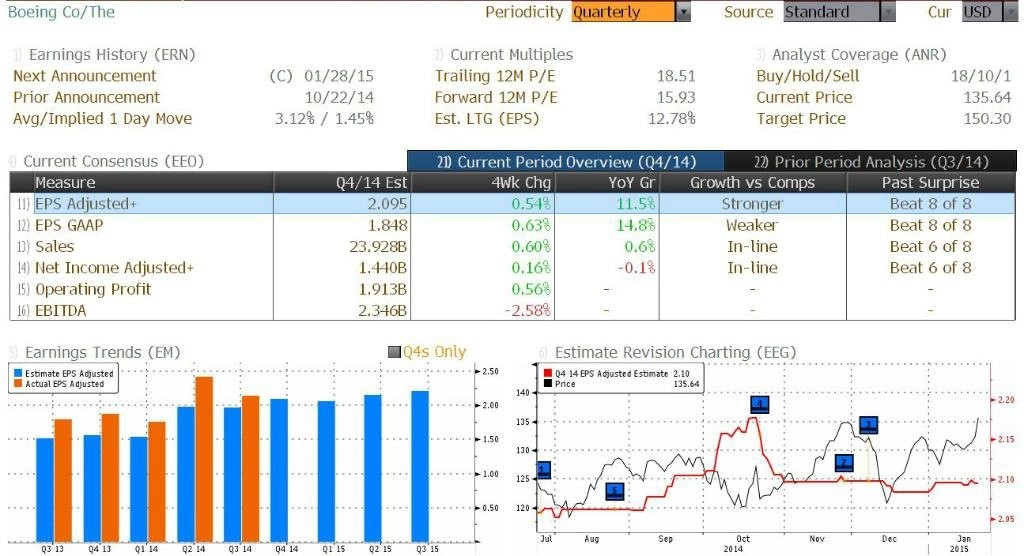Click the black Price legend swatch
Viewport: 1024px width, 556px height.
click(547, 384)
